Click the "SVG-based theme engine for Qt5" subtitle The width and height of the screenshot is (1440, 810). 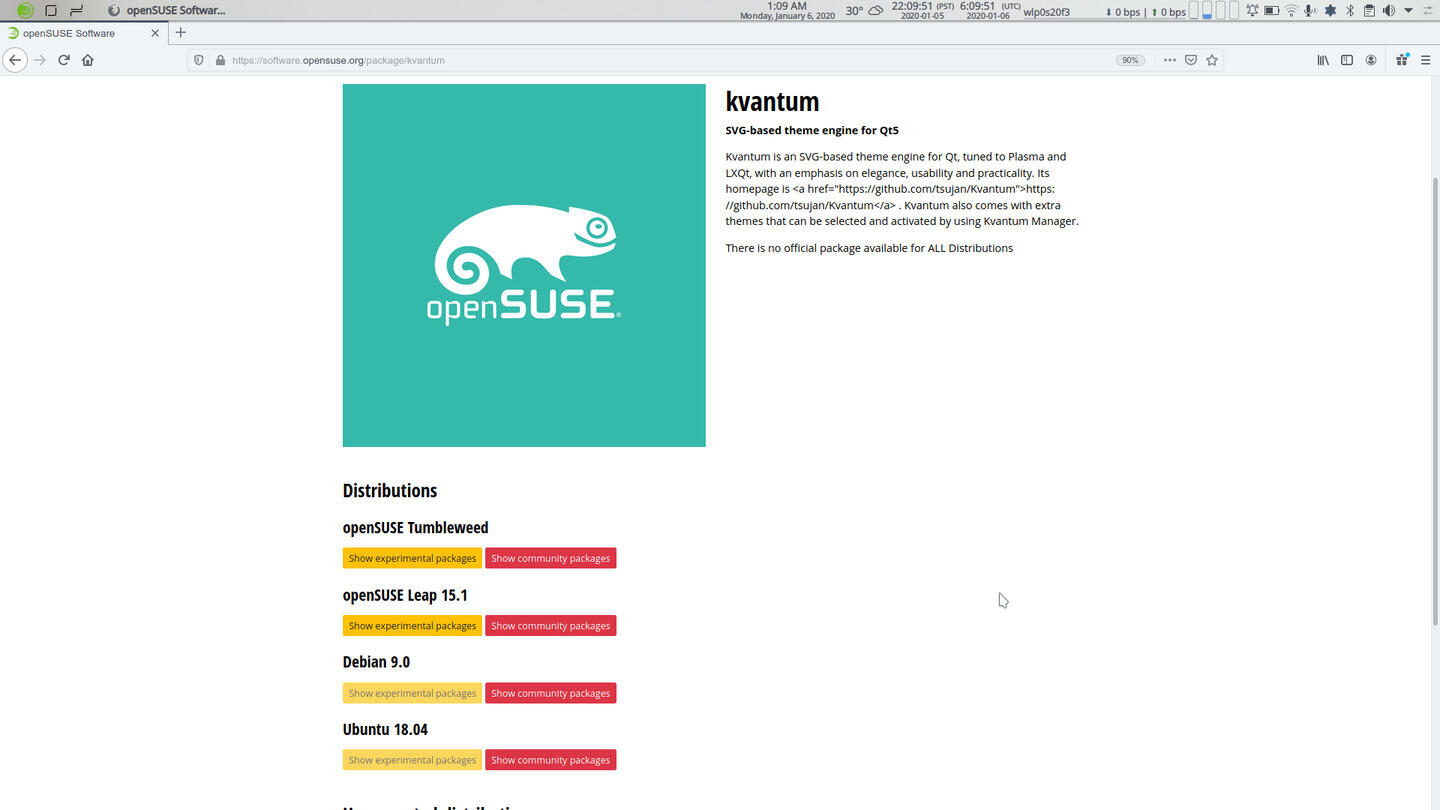812,130
